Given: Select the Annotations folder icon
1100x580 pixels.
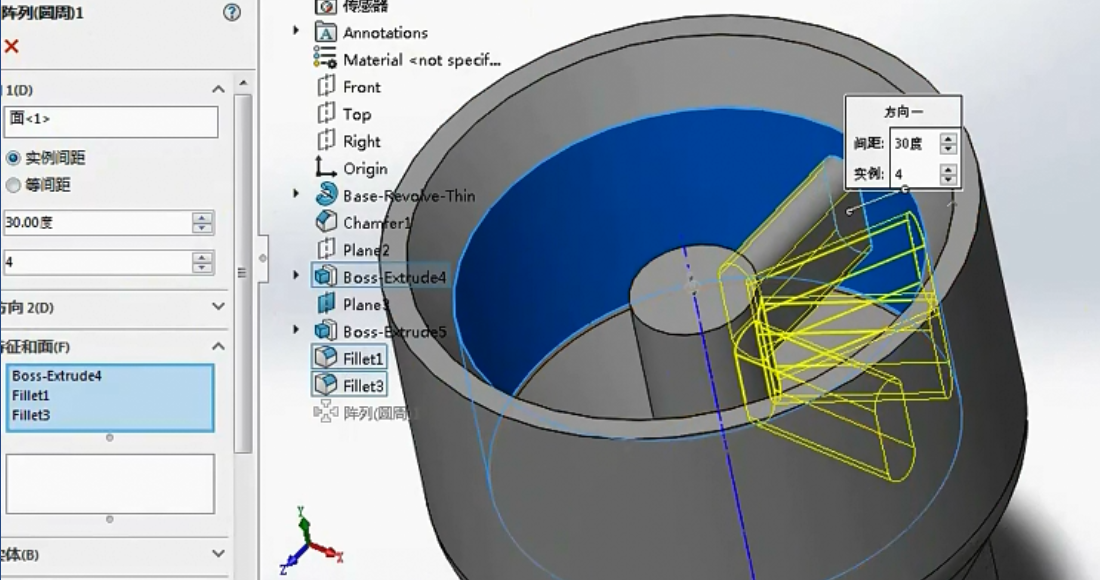Looking at the screenshot, I should point(327,32).
